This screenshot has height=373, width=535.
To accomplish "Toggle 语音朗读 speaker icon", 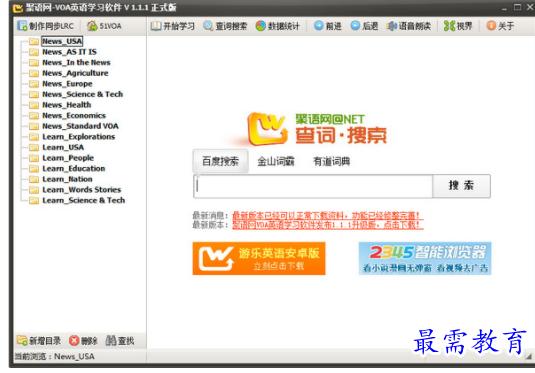I will click(x=392, y=26).
